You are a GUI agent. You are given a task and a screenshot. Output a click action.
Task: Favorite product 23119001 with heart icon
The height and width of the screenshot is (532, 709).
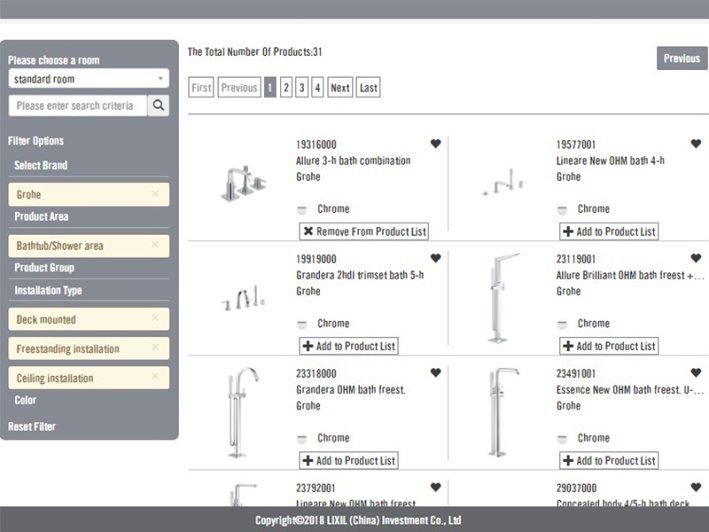(x=696, y=258)
